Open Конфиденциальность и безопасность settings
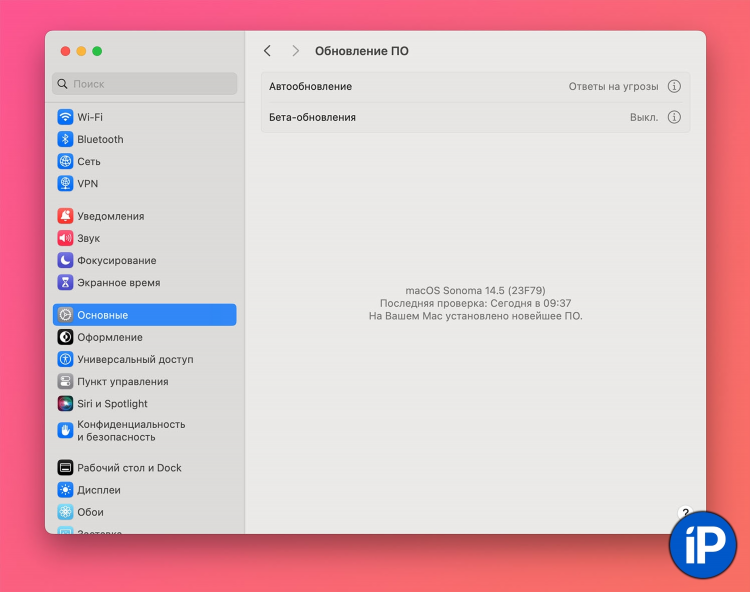 [144, 431]
